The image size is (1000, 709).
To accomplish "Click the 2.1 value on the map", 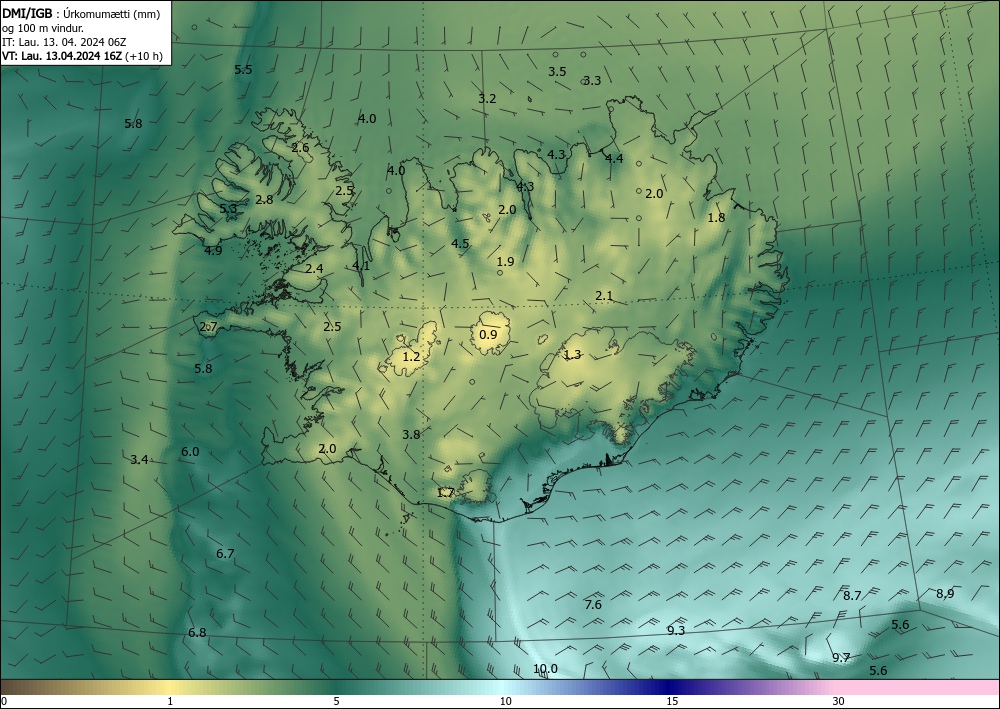I will tap(604, 295).
